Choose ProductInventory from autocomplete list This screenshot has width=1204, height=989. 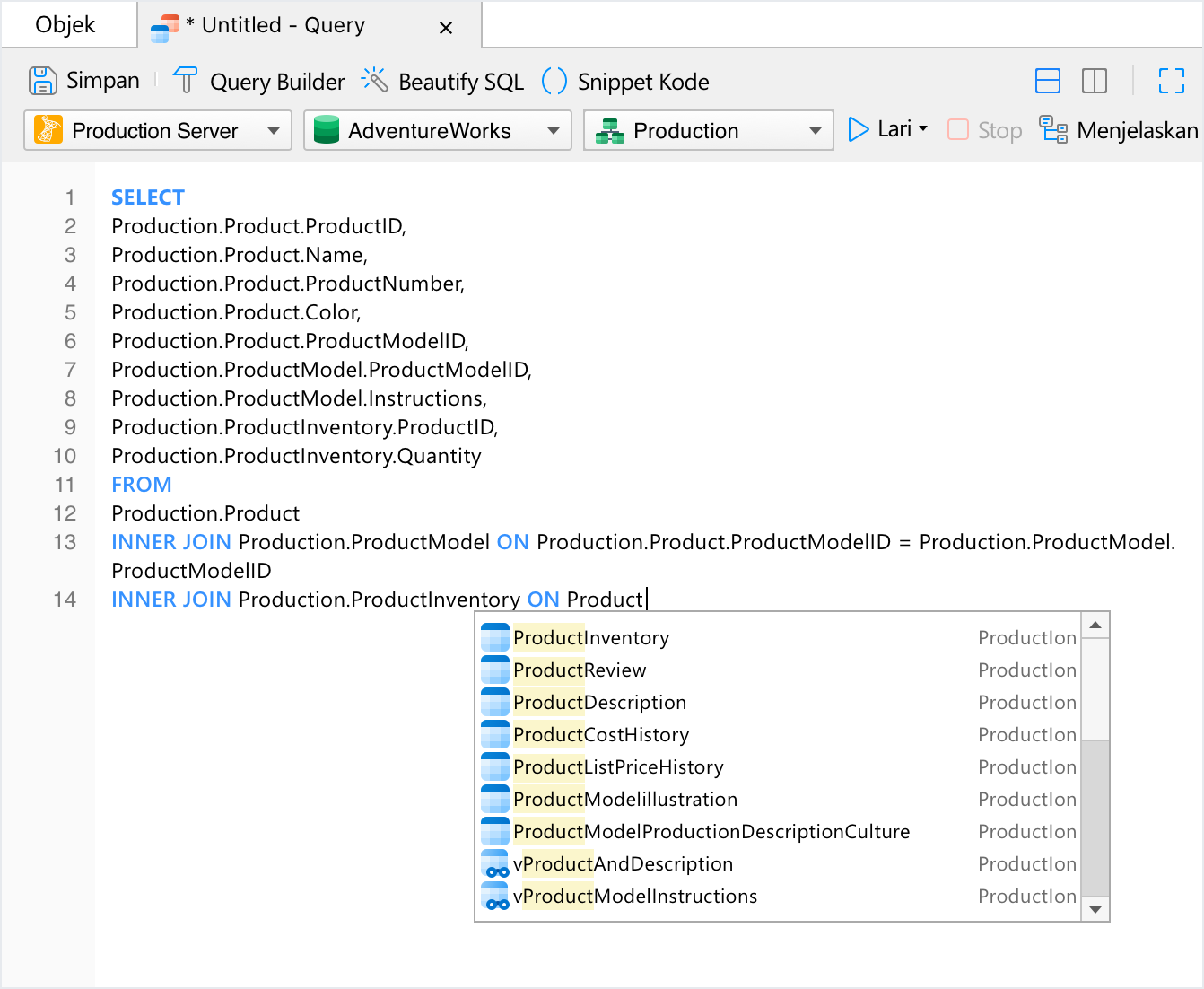(x=591, y=638)
